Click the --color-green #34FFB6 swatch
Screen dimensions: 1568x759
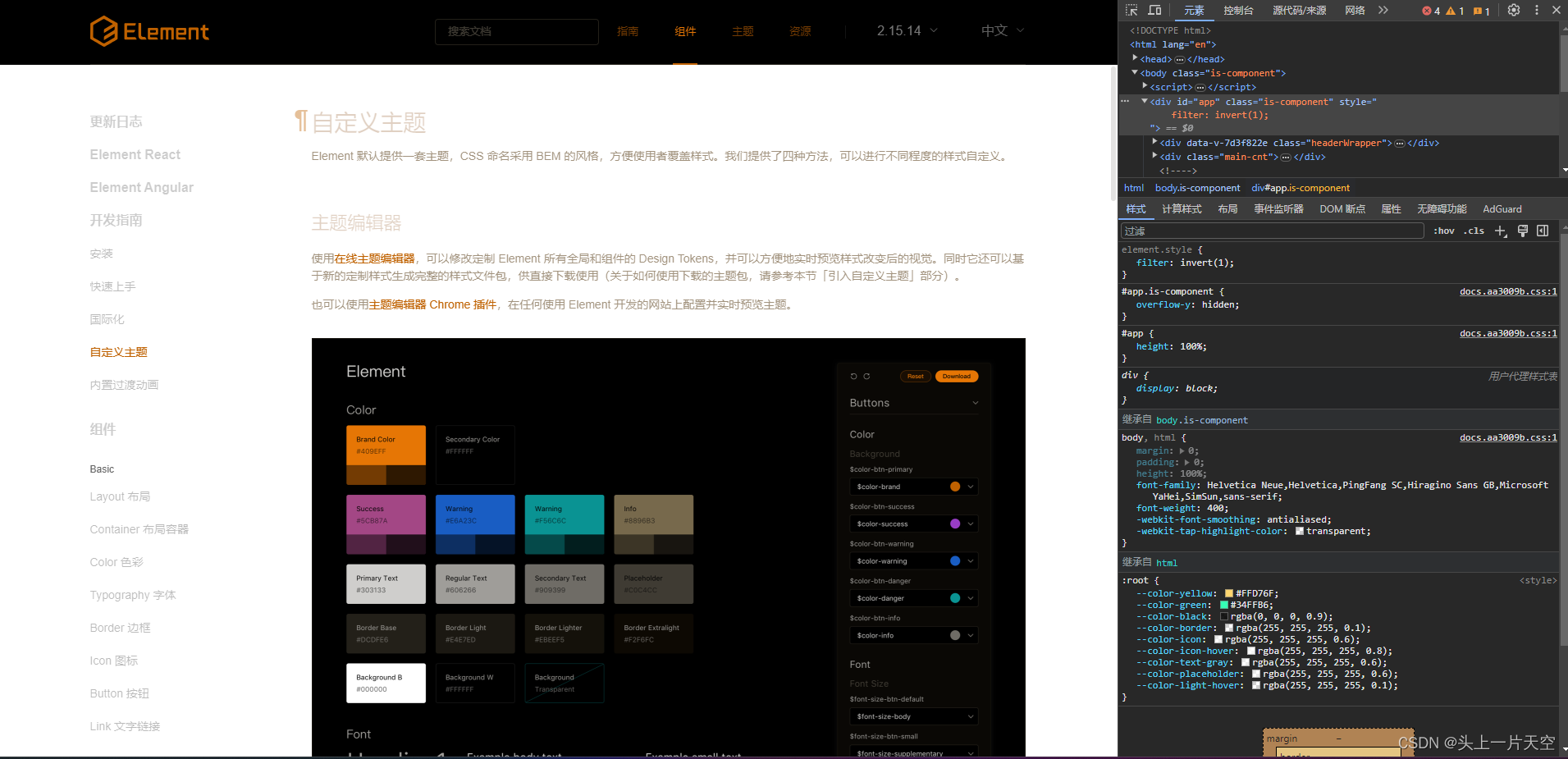(1224, 605)
